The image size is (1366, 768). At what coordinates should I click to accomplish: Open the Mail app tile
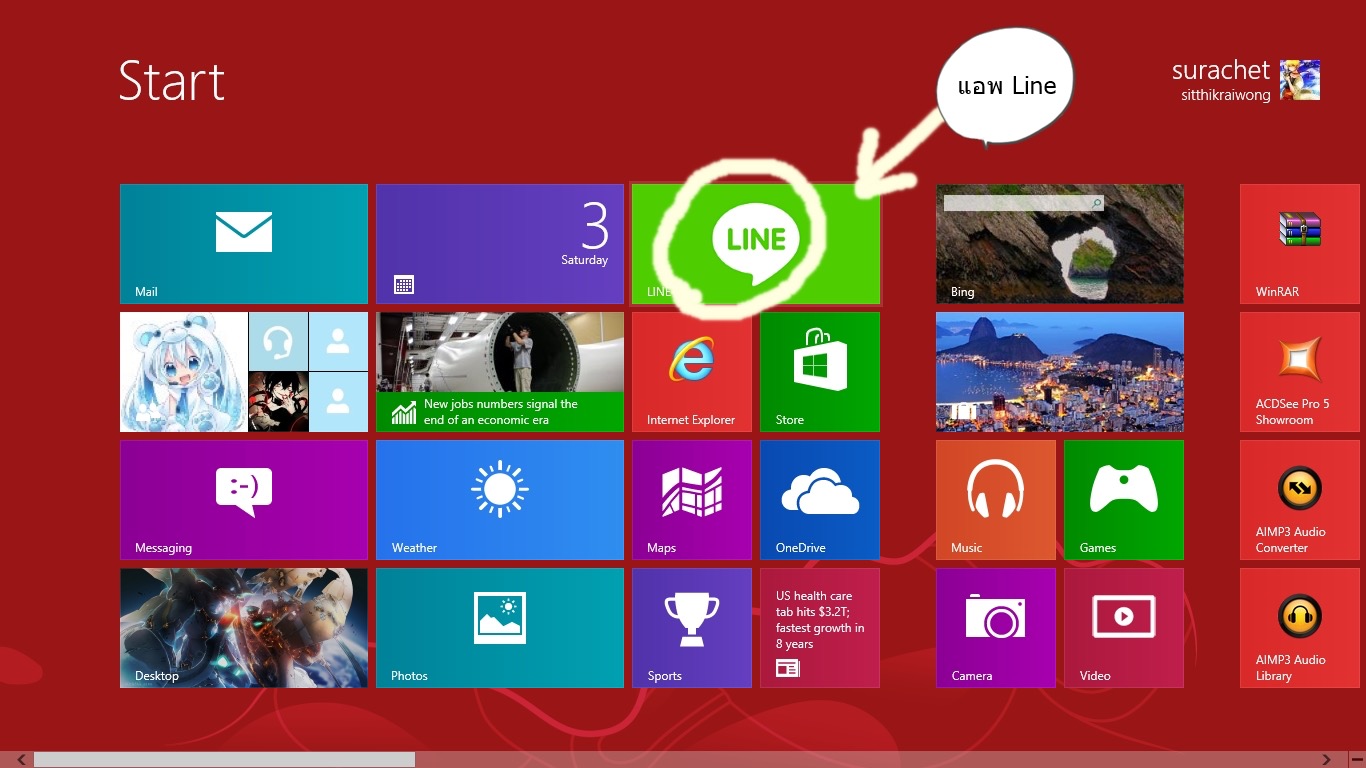click(244, 244)
